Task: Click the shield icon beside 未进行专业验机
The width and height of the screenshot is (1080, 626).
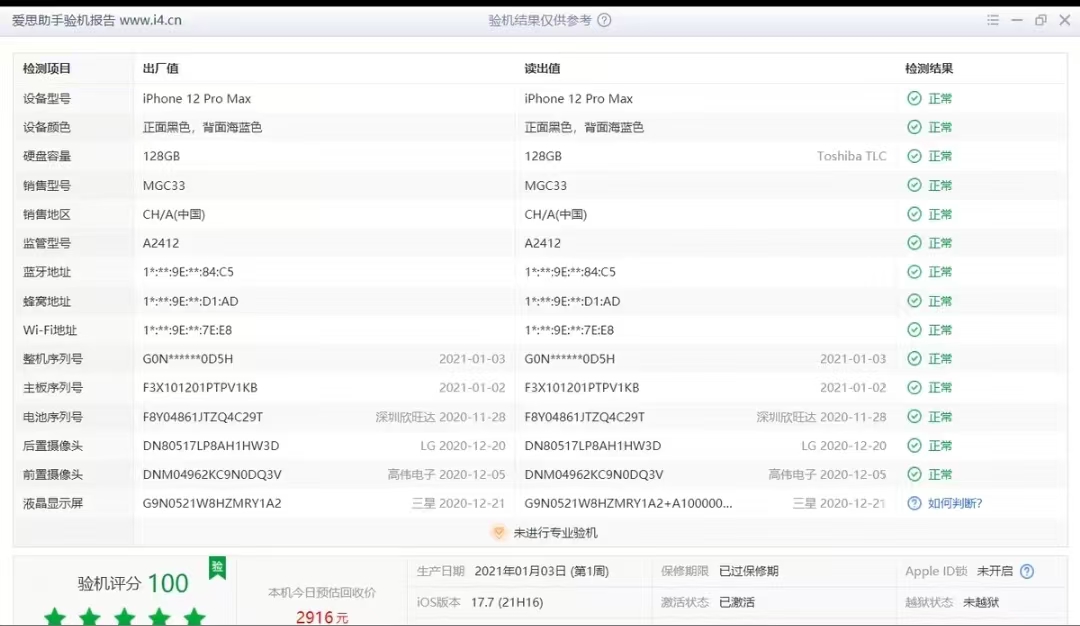Action: tap(498, 533)
